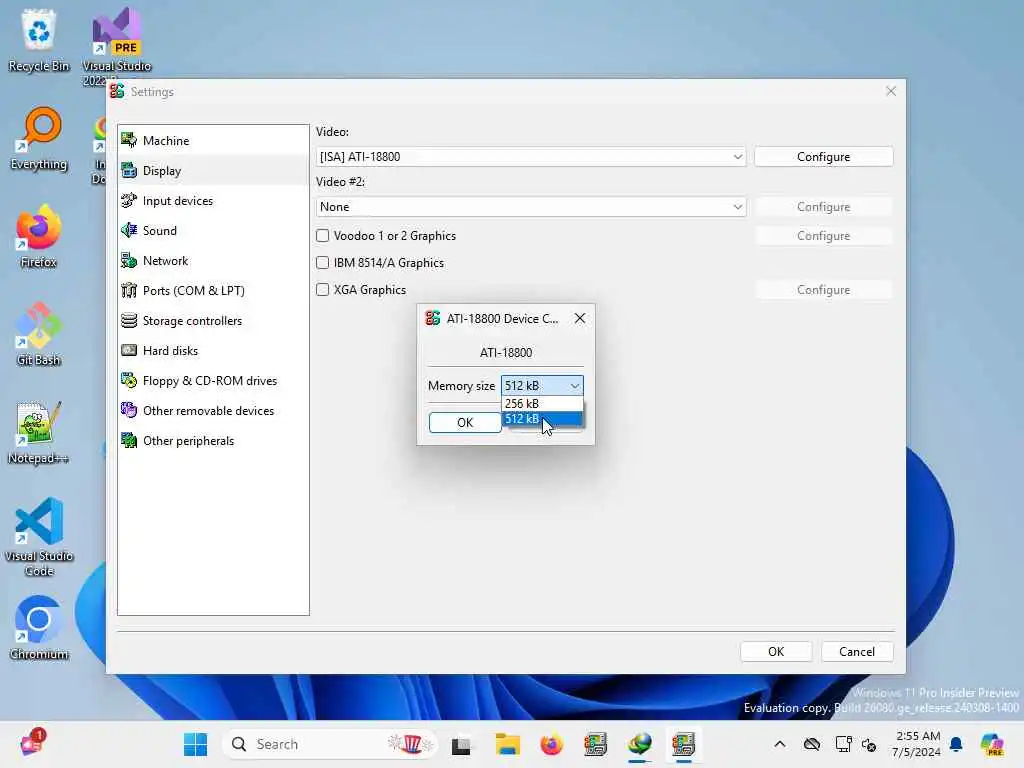Select the Display category icon

pos(129,170)
